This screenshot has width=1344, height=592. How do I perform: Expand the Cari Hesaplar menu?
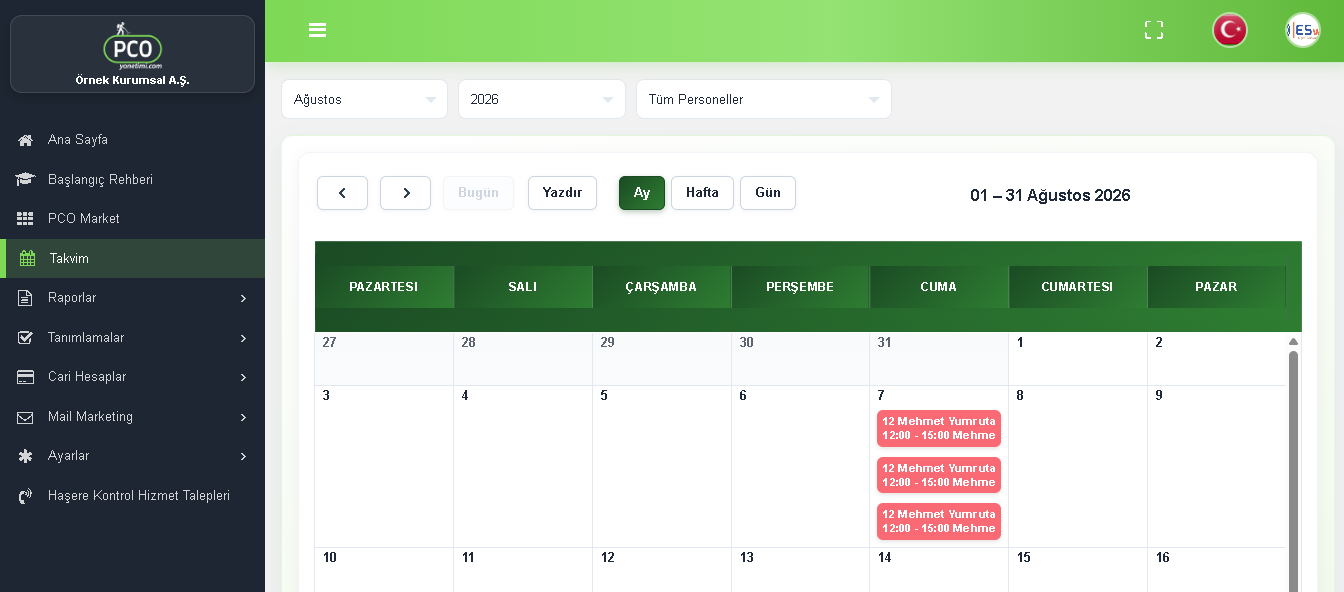[x=132, y=377]
